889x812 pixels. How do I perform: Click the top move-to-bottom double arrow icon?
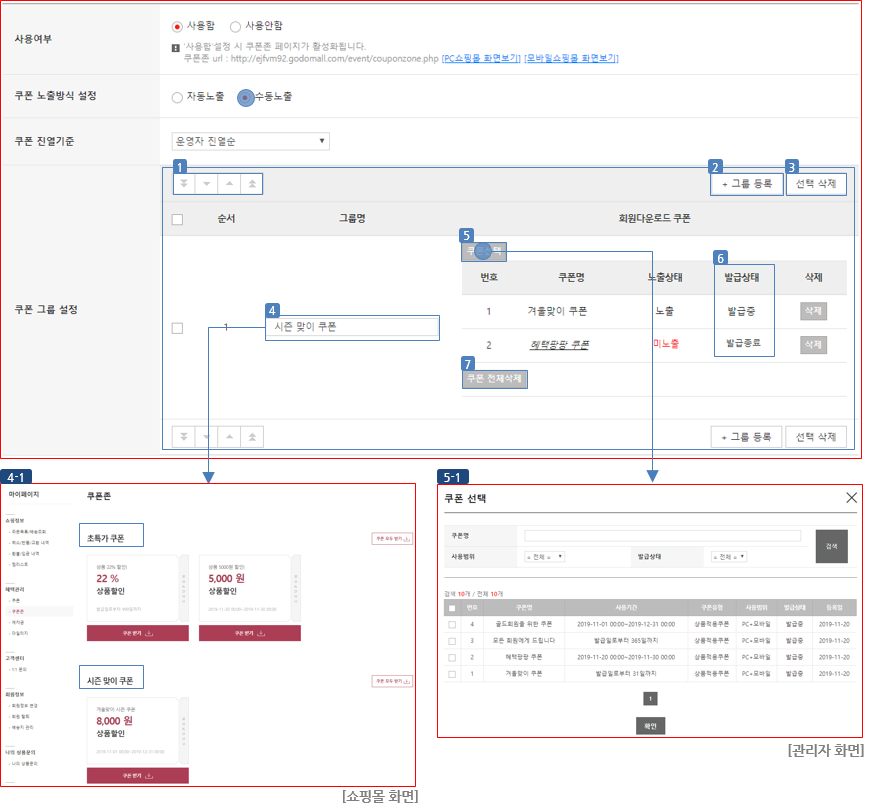click(x=185, y=185)
